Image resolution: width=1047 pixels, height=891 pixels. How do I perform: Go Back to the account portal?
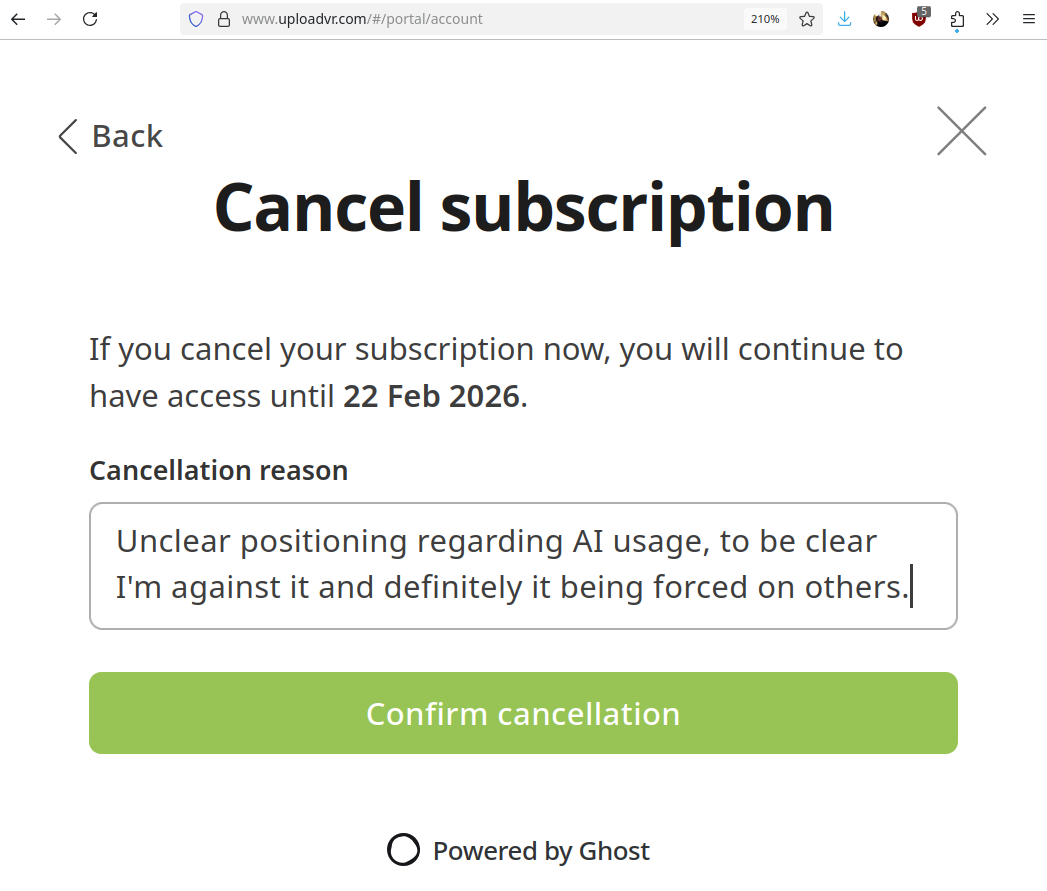[111, 136]
